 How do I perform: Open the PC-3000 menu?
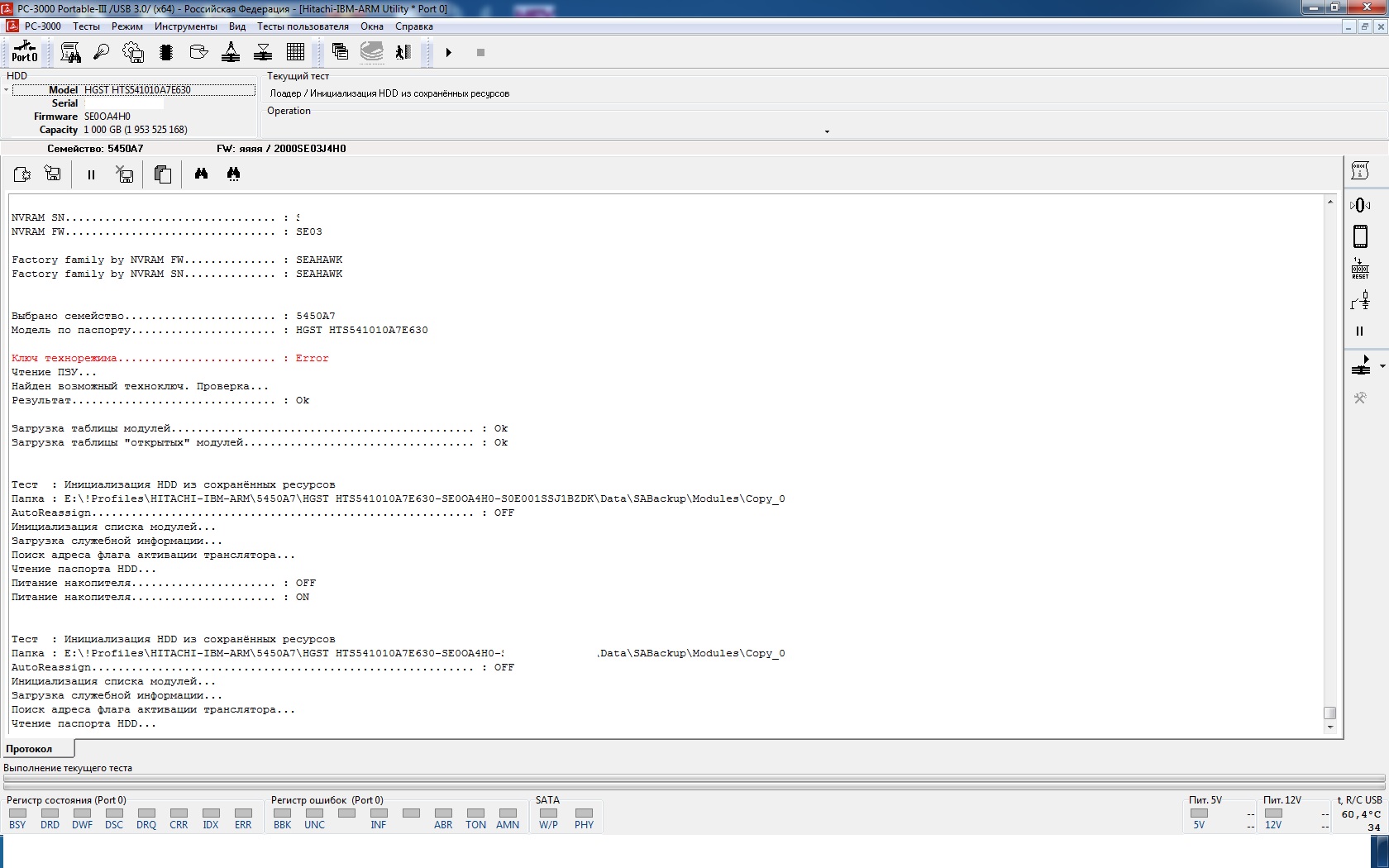pos(43,26)
